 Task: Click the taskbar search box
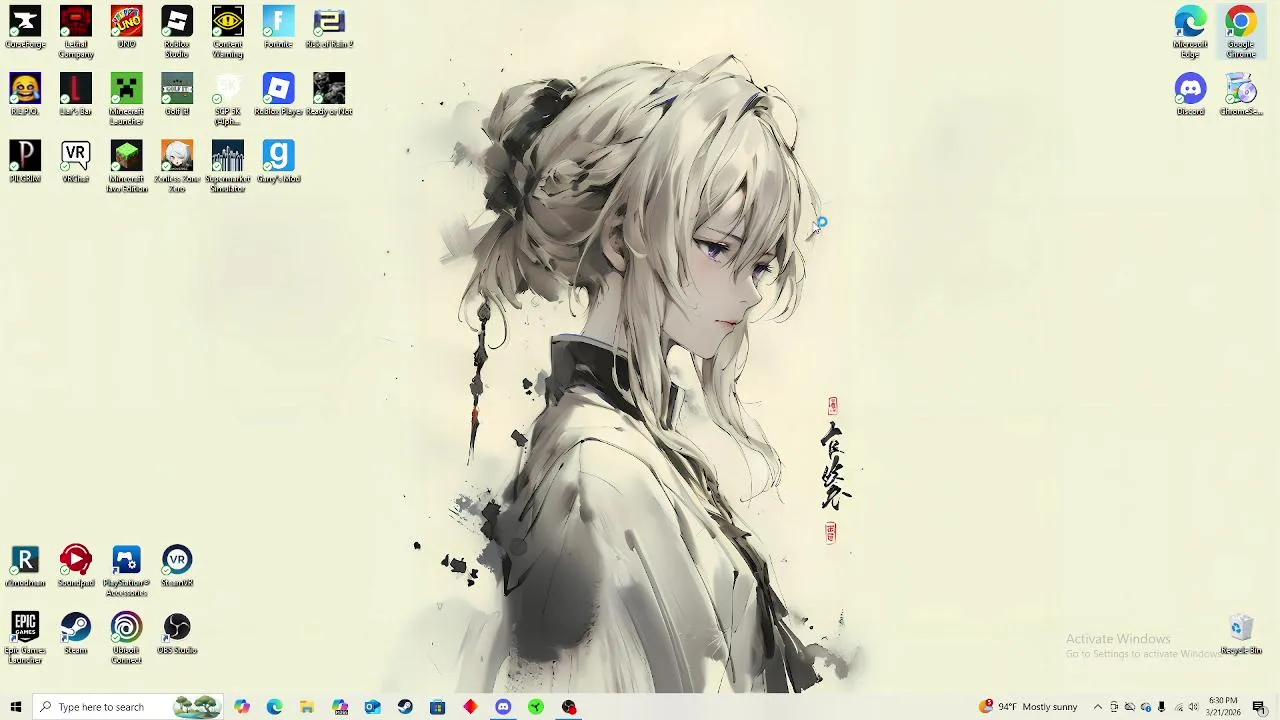tap(128, 707)
